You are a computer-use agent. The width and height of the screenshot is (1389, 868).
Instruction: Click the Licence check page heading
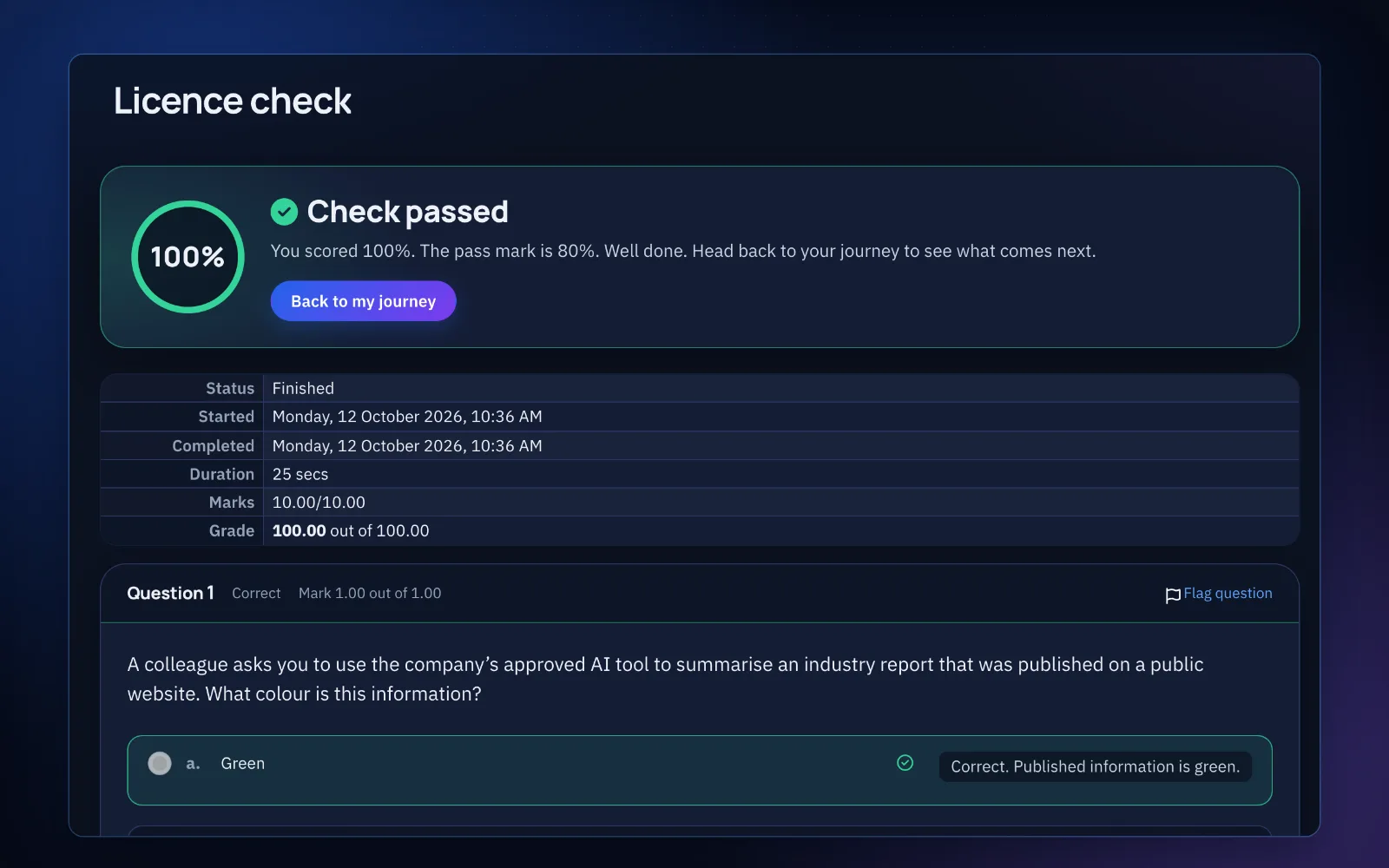tap(233, 102)
